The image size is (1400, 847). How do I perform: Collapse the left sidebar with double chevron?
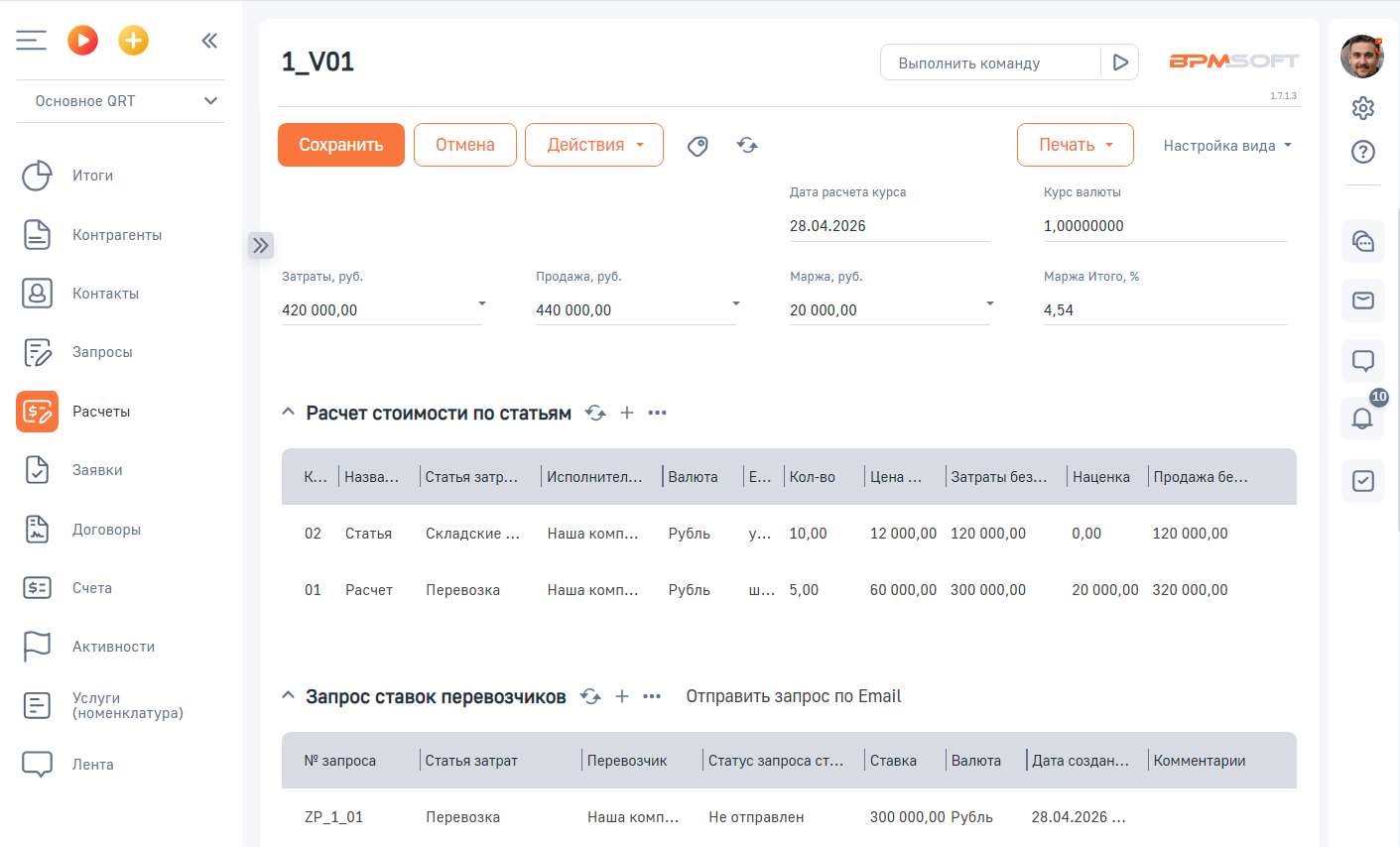click(x=209, y=41)
